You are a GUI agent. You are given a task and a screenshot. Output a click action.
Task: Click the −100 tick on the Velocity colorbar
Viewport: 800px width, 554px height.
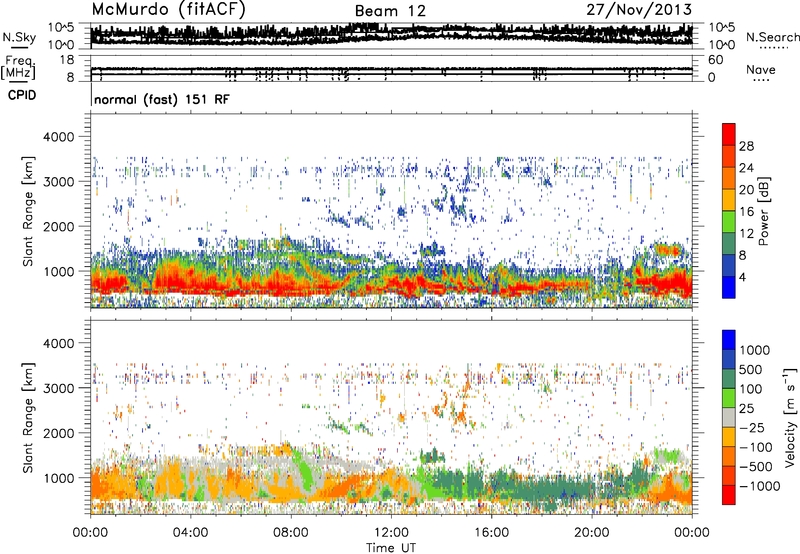756,447
